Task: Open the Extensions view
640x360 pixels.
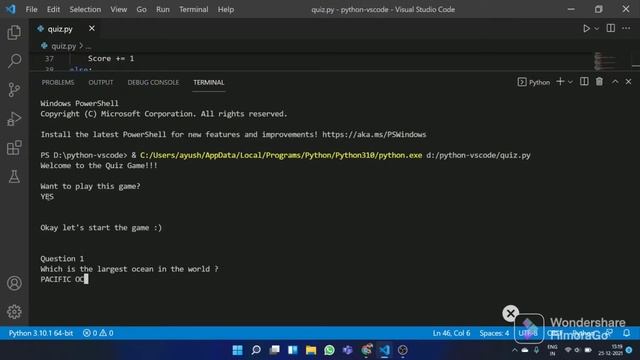Action: point(14,147)
